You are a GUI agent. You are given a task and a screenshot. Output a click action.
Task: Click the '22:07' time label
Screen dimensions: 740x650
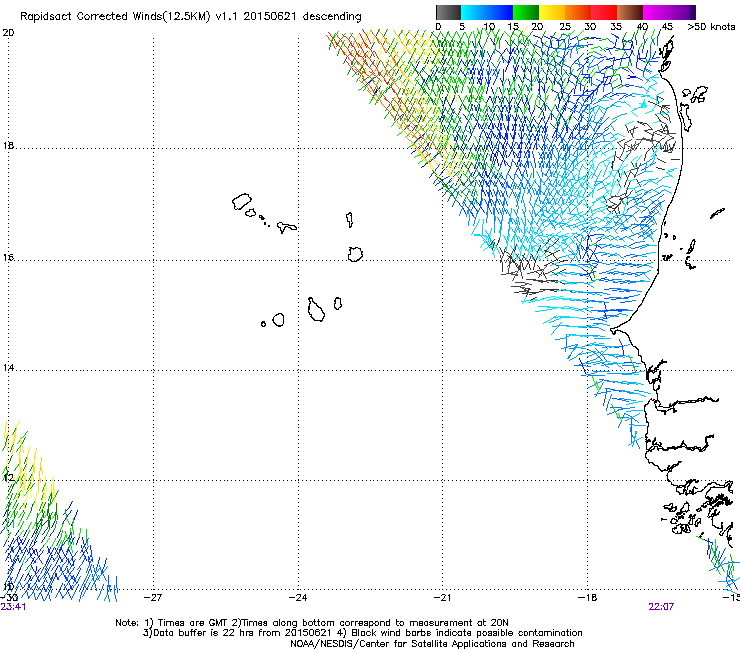(x=661, y=607)
